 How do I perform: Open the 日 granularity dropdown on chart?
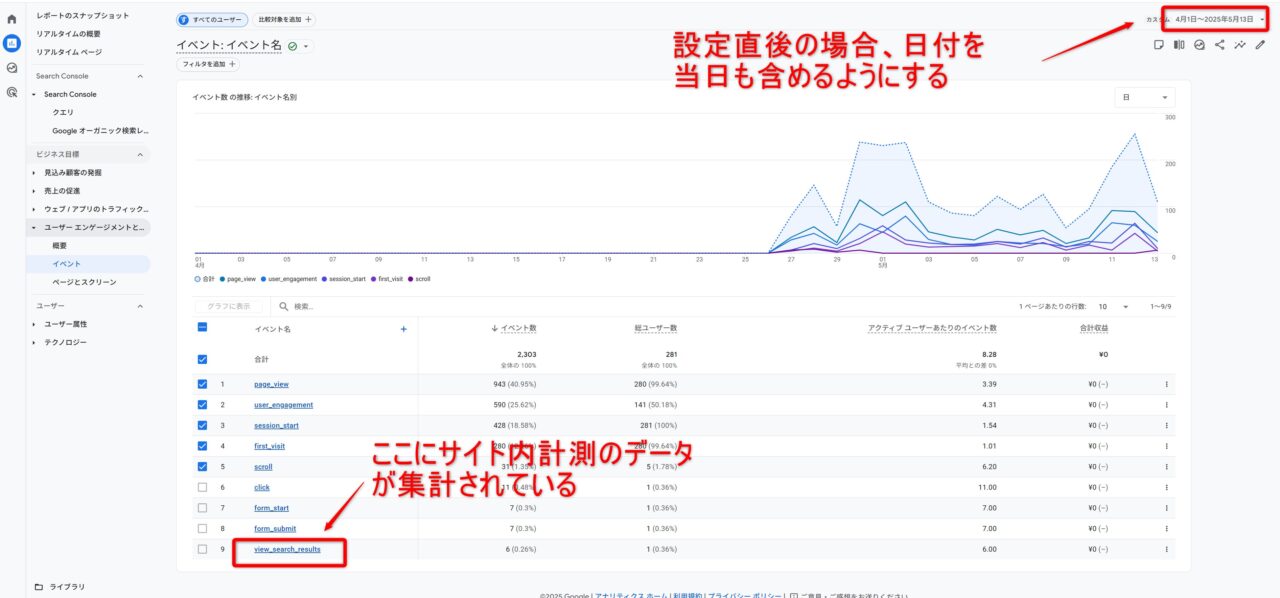point(1145,98)
